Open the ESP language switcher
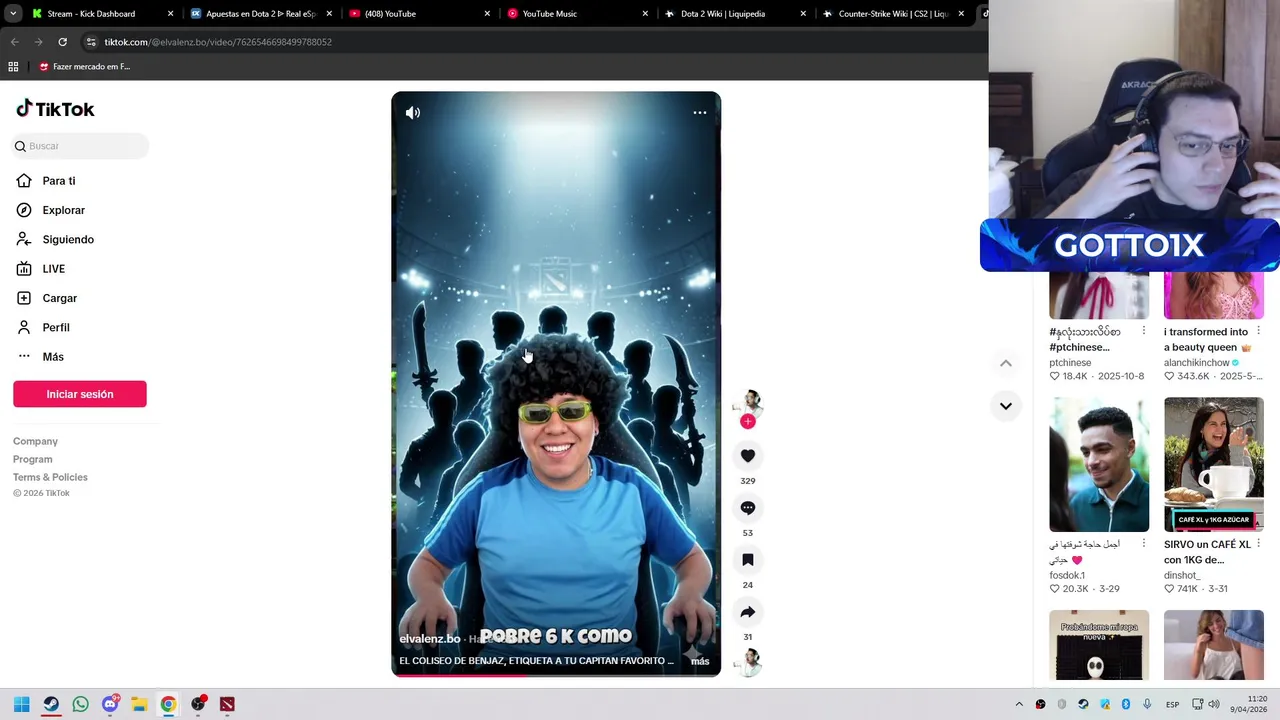Image resolution: width=1280 pixels, height=720 pixels. point(1172,704)
